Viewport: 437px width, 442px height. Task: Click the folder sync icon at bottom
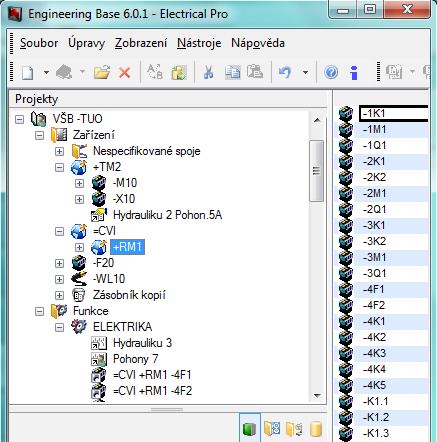point(294,429)
